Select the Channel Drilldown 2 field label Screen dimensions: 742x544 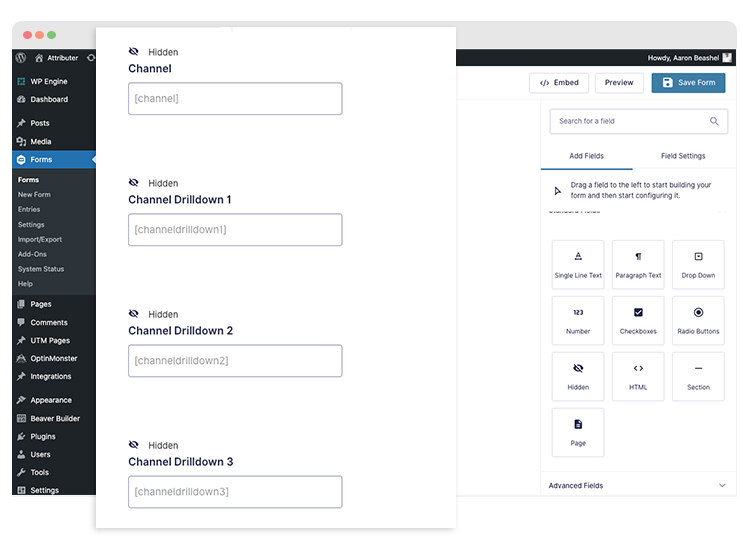(180, 331)
